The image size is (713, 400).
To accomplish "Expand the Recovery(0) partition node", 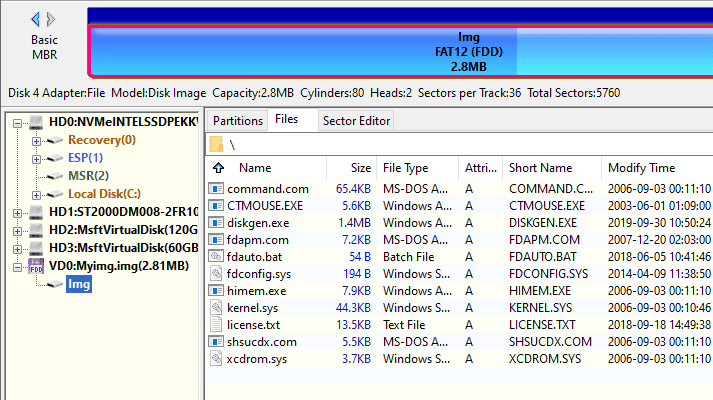I will 36,140.
